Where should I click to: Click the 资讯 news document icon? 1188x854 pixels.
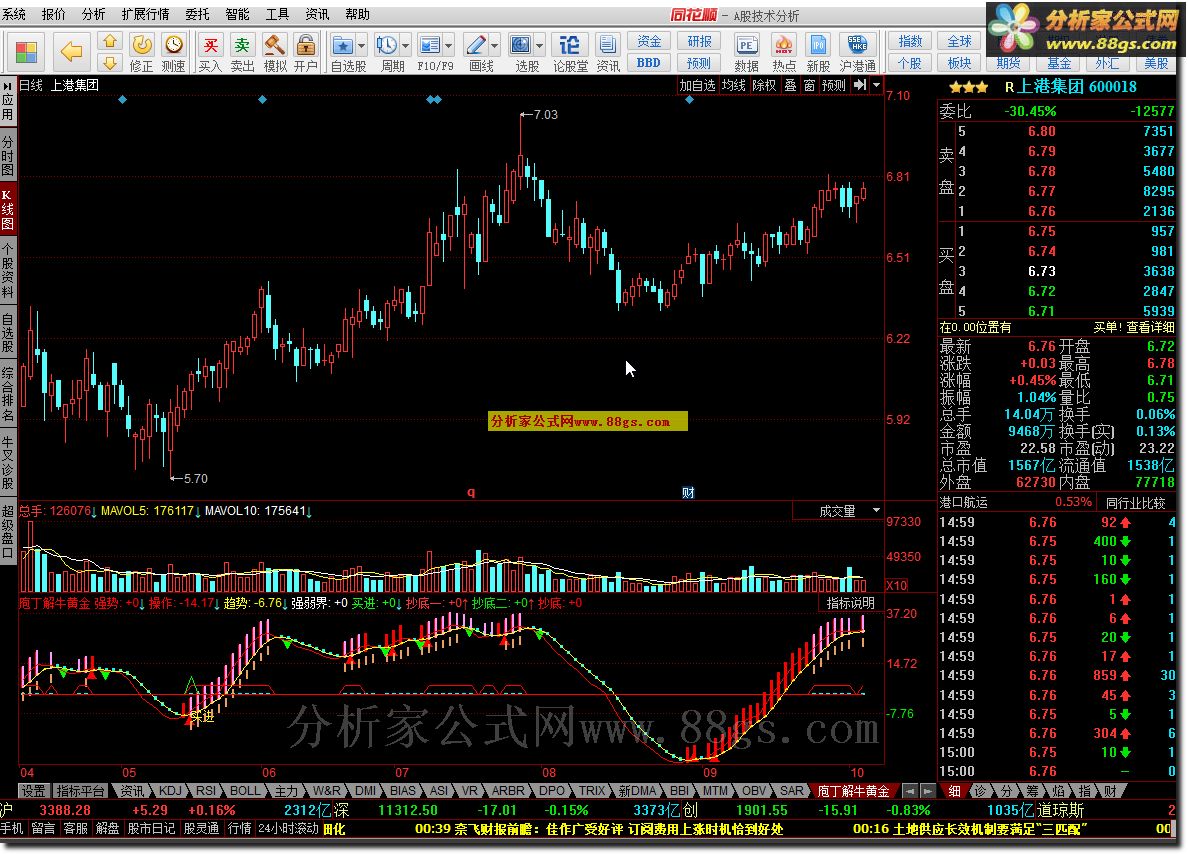[x=607, y=45]
